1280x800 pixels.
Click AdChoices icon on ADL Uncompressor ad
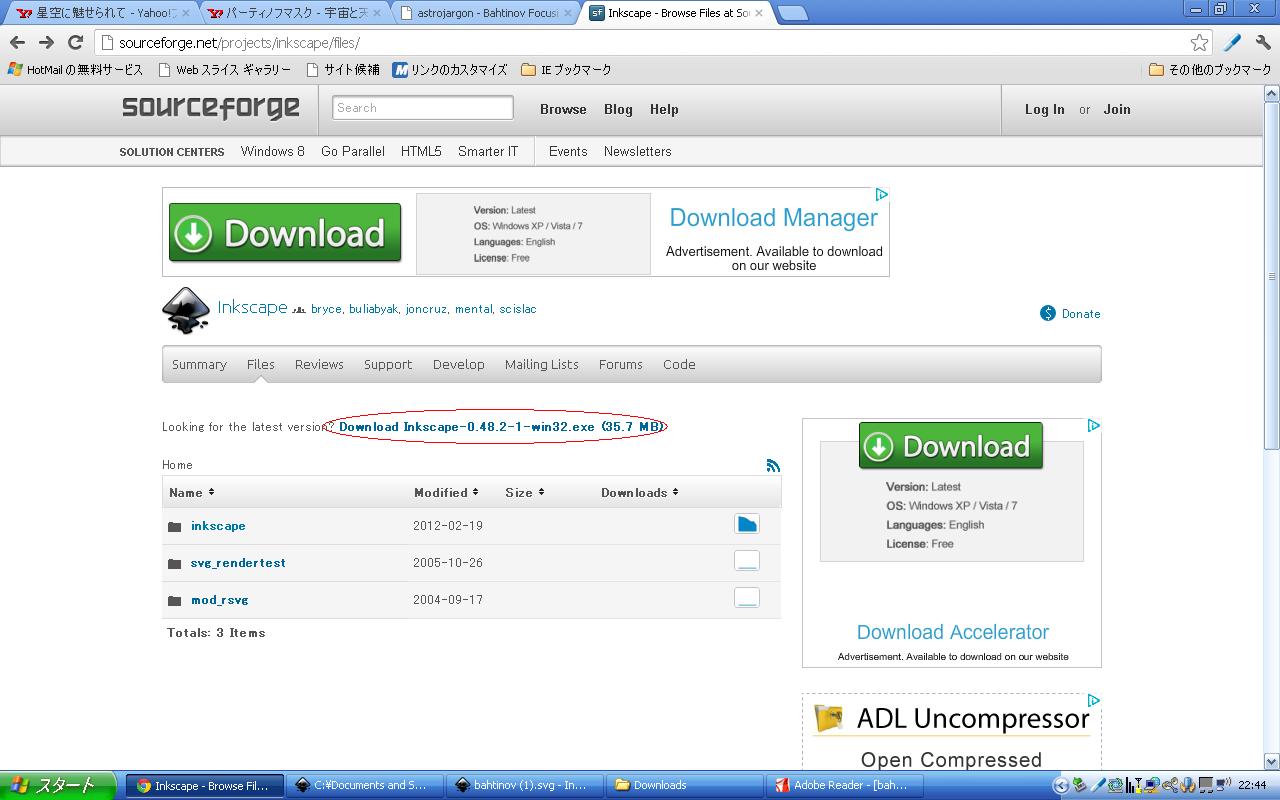(x=1094, y=701)
